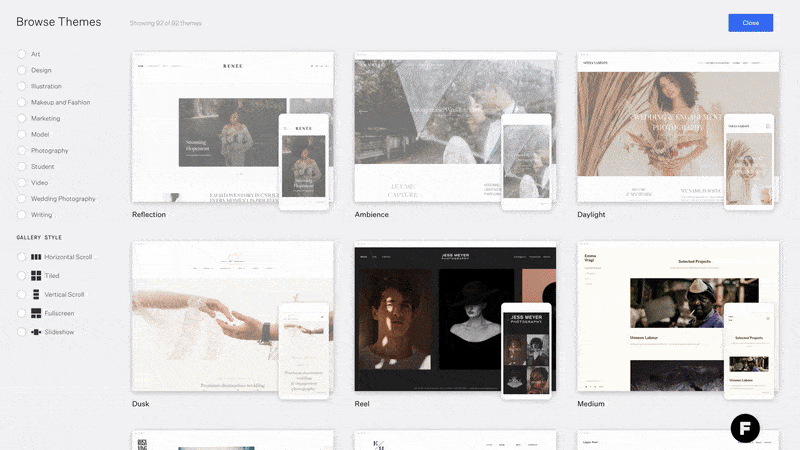Select the Photography category radio button
The image size is (800, 450).
(21, 151)
